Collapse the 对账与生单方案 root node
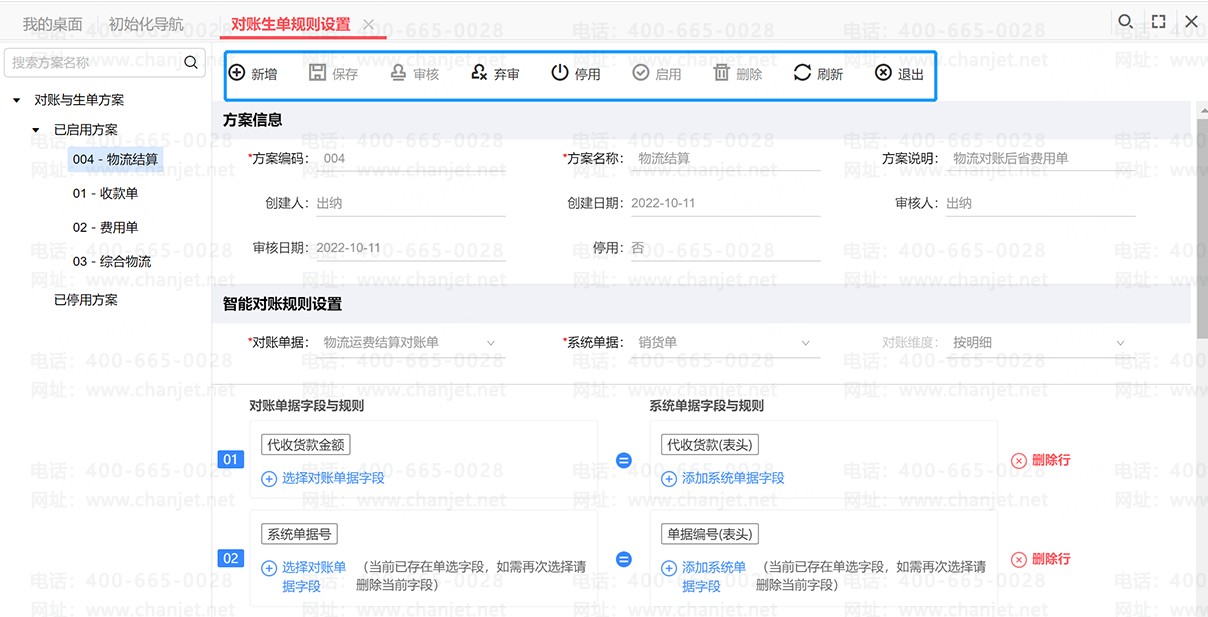The height and width of the screenshot is (617, 1208). (x=17, y=100)
